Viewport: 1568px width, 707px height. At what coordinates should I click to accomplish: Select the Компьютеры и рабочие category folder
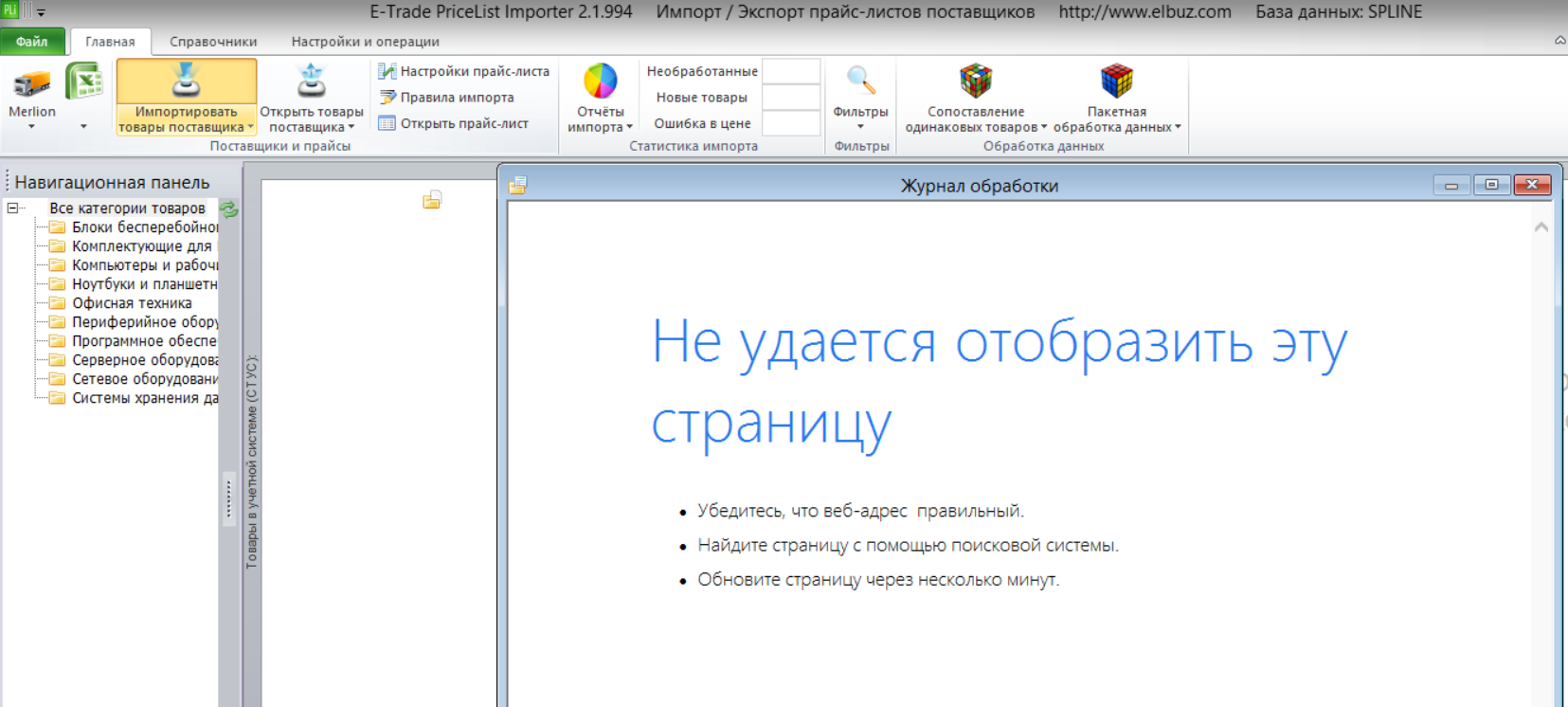pyautogui.click(x=134, y=265)
